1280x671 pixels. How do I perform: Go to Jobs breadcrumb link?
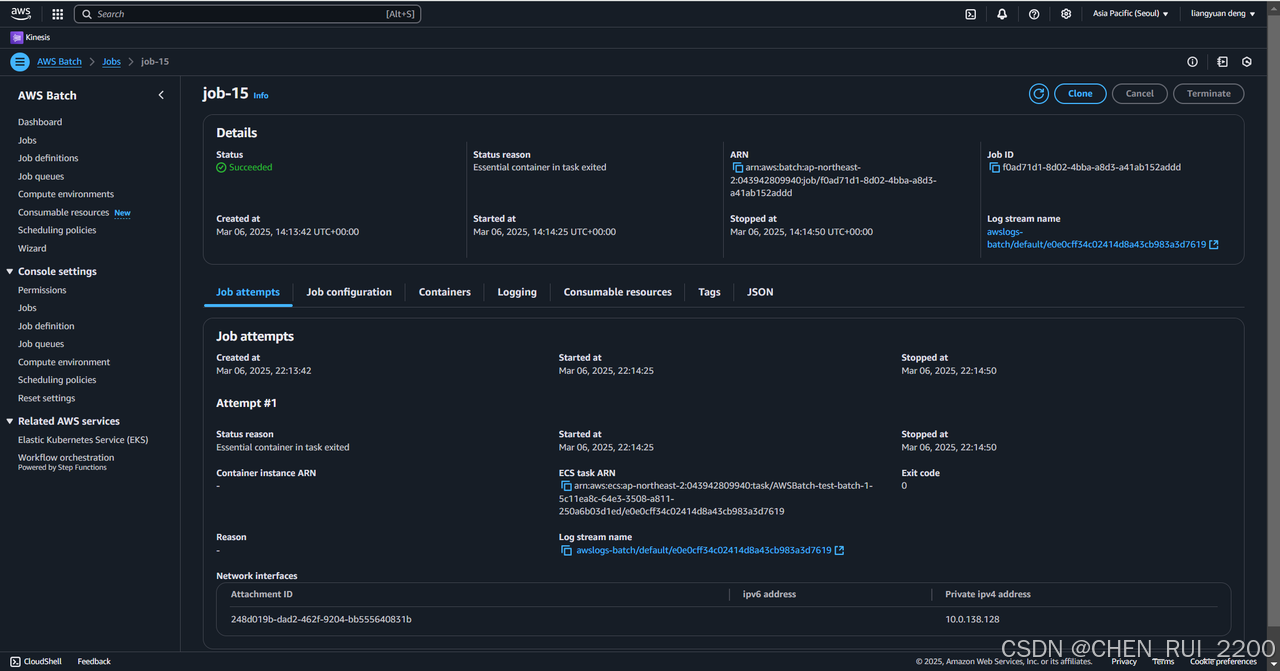coord(112,62)
